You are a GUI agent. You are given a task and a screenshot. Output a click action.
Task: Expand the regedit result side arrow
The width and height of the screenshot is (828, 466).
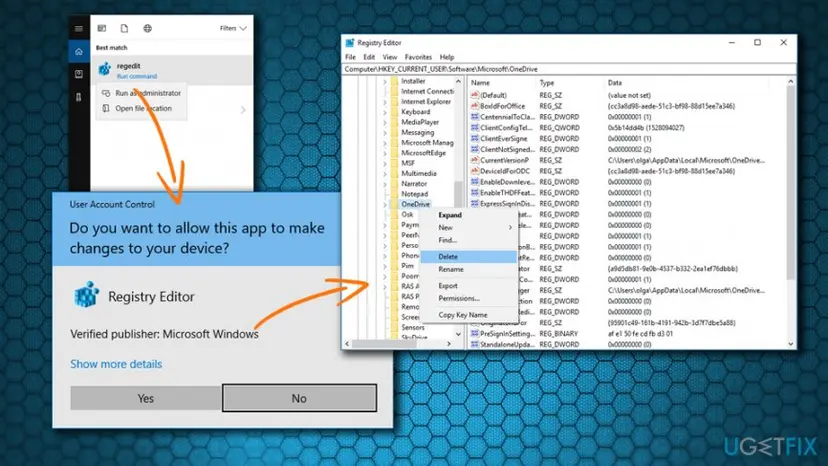(243, 110)
